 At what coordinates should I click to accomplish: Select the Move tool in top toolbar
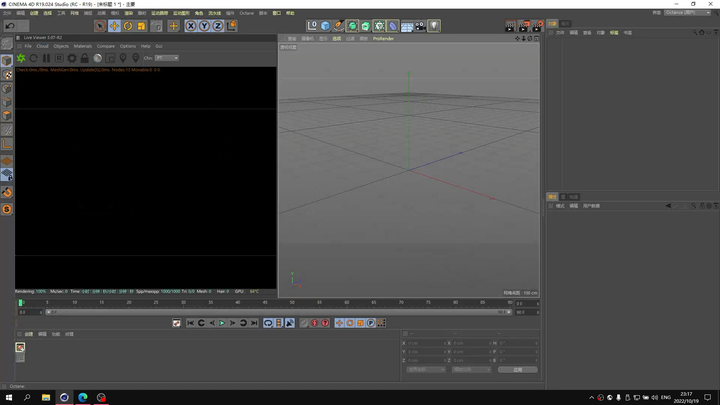pos(114,26)
